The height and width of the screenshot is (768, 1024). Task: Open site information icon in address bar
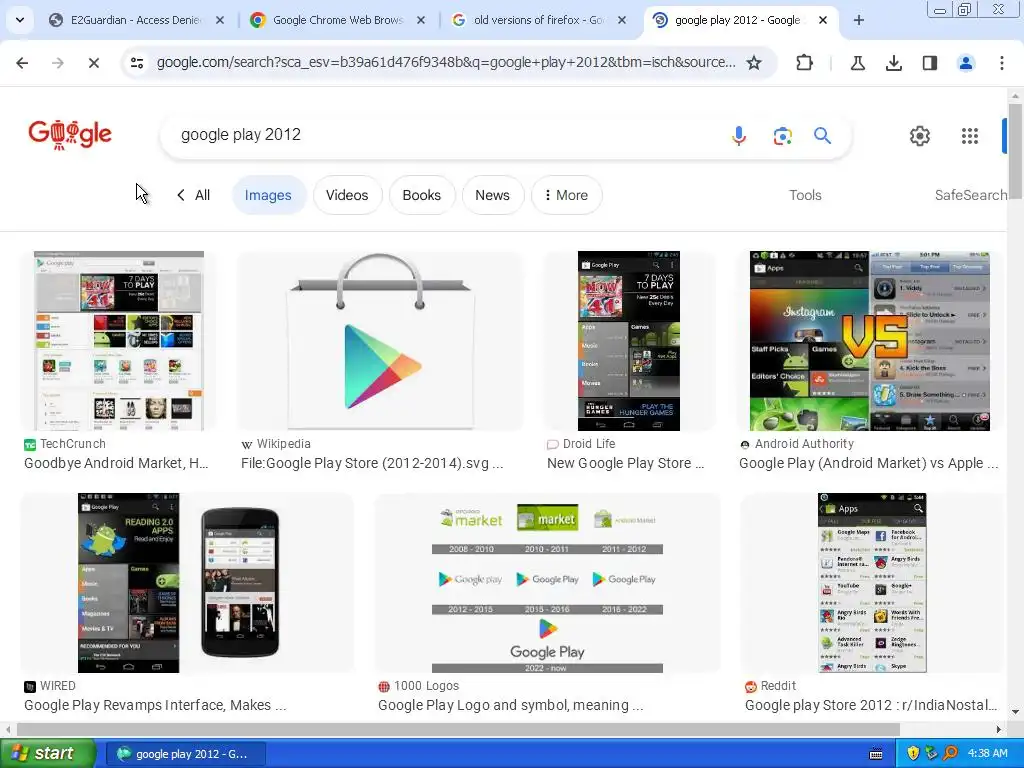[137, 63]
